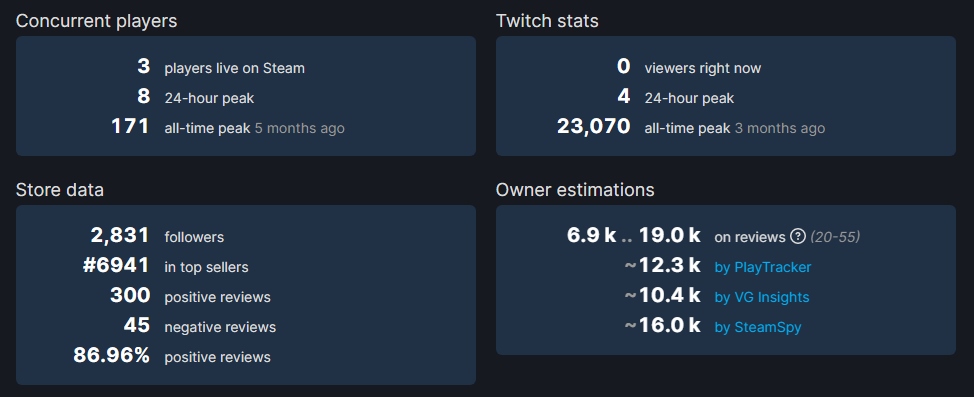Click the 300 positive reviews number
The width and height of the screenshot is (974, 397).
[x=130, y=295]
